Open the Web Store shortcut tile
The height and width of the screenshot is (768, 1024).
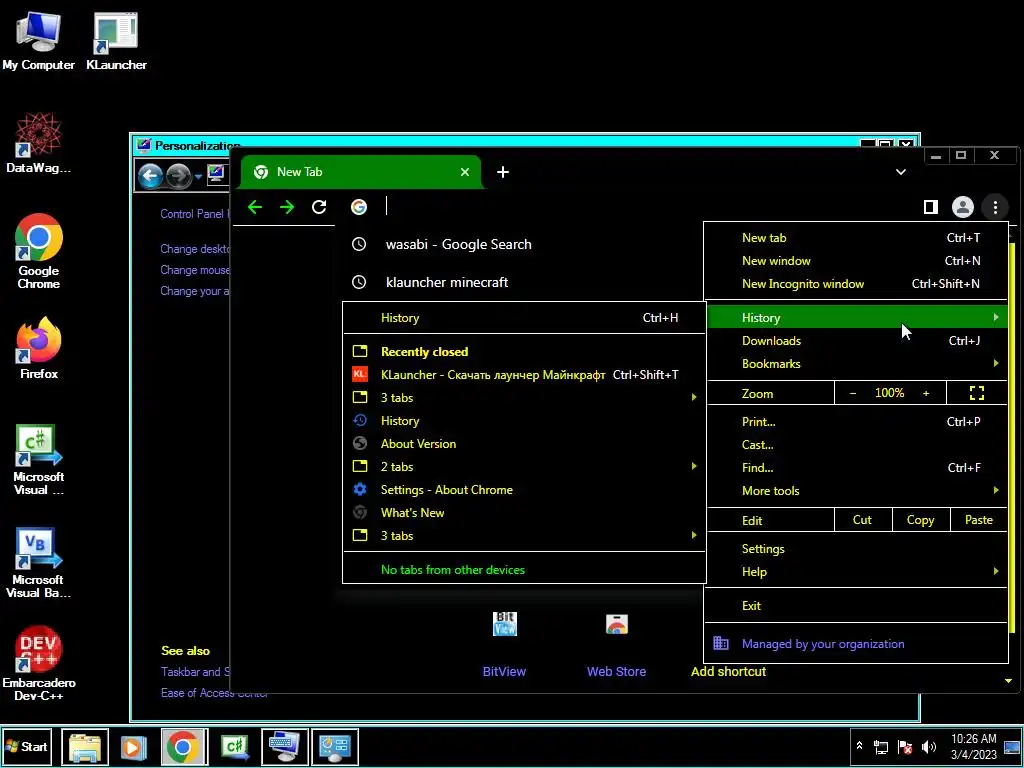pyautogui.click(x=616, y=643)
